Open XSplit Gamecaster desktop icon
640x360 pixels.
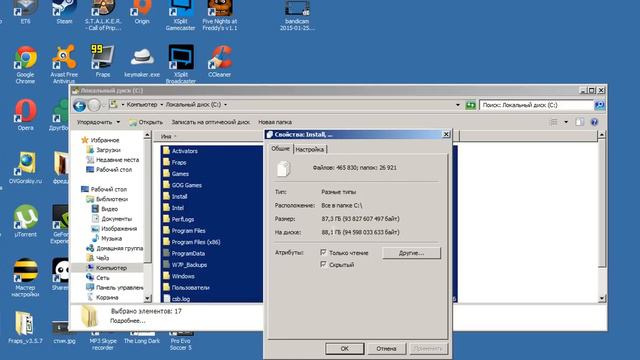tap(180, 16)
